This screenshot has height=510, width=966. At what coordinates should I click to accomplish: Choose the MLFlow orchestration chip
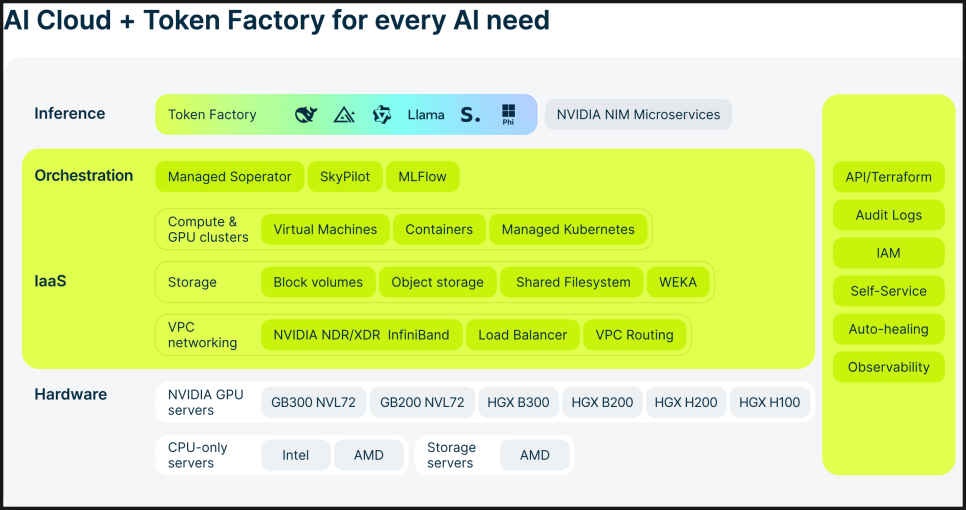pos(422,177)
